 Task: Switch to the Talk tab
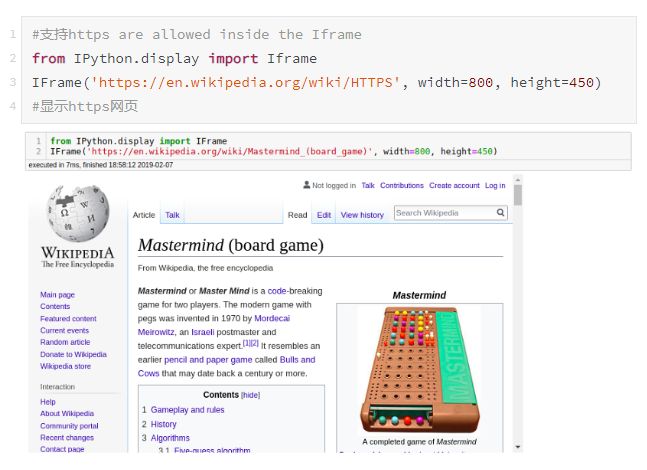coord(172,215)
